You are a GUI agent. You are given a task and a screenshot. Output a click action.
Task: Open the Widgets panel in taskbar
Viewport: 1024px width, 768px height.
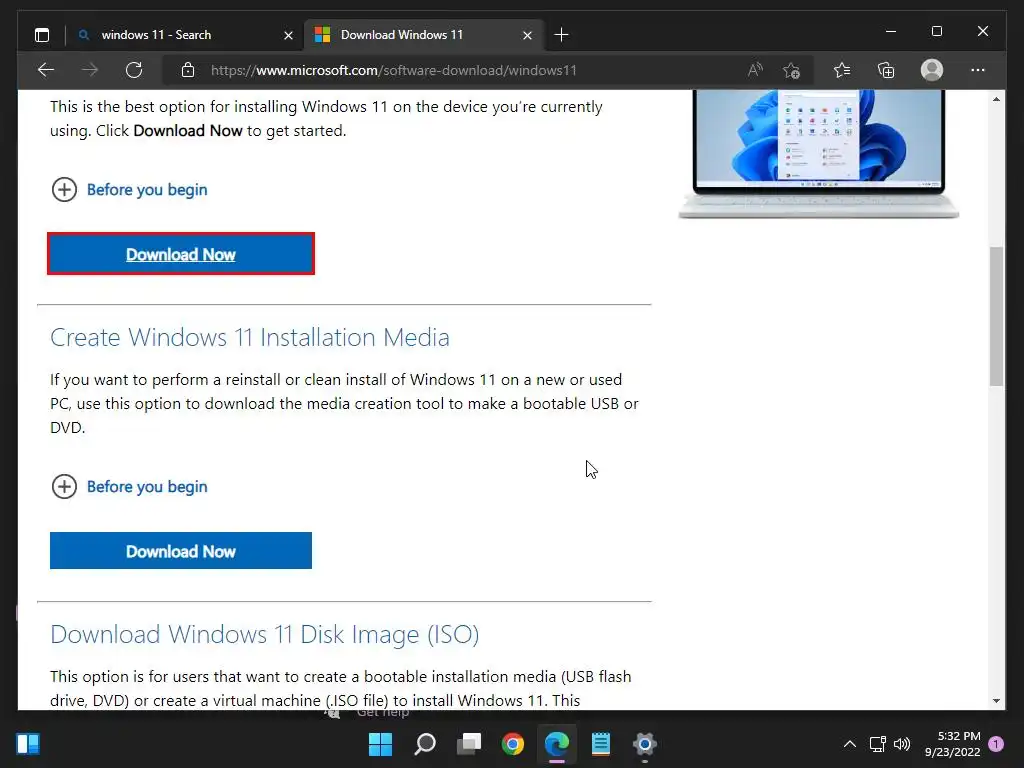(28, 744)
